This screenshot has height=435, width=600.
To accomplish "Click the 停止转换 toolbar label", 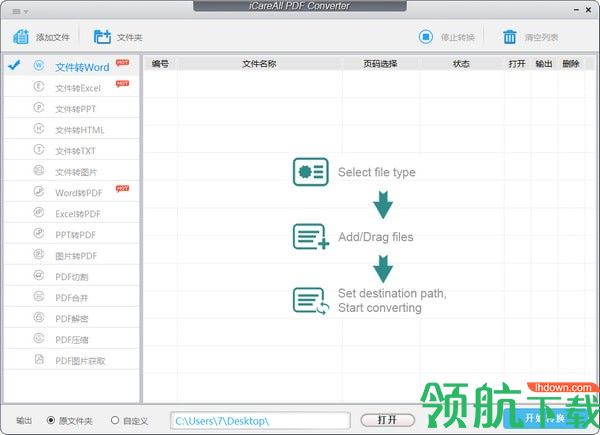I will coord(458,37).
